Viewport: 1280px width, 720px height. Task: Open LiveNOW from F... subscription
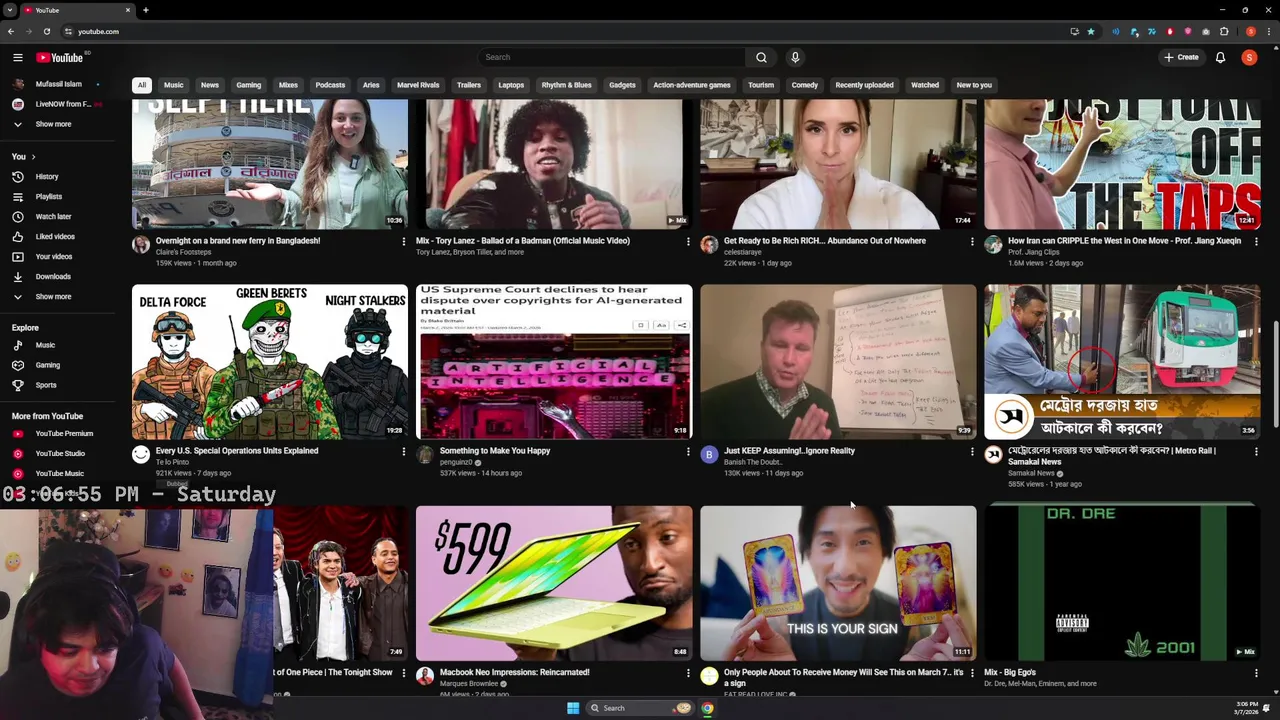click(62, 104)
